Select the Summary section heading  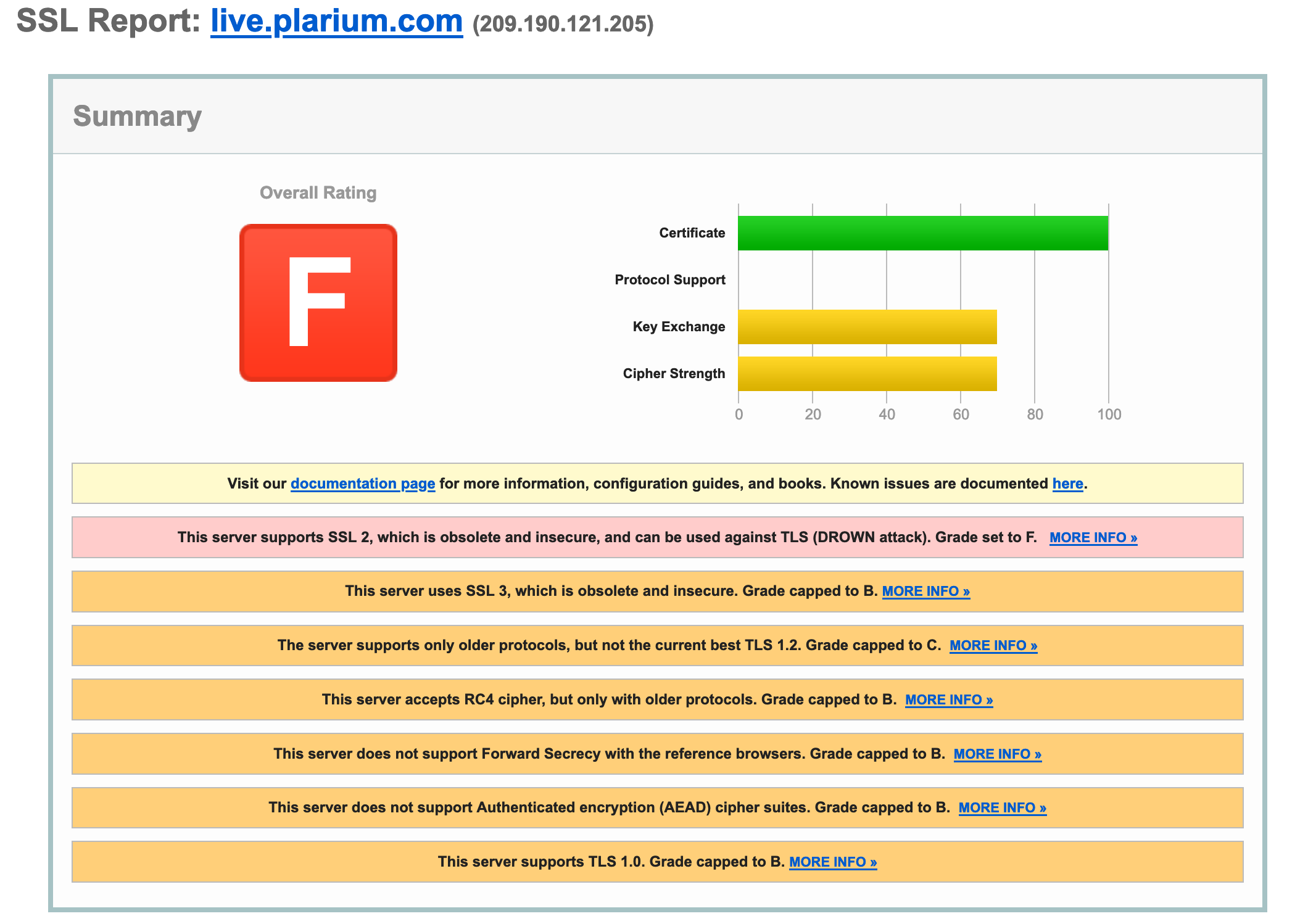point(137,117)
